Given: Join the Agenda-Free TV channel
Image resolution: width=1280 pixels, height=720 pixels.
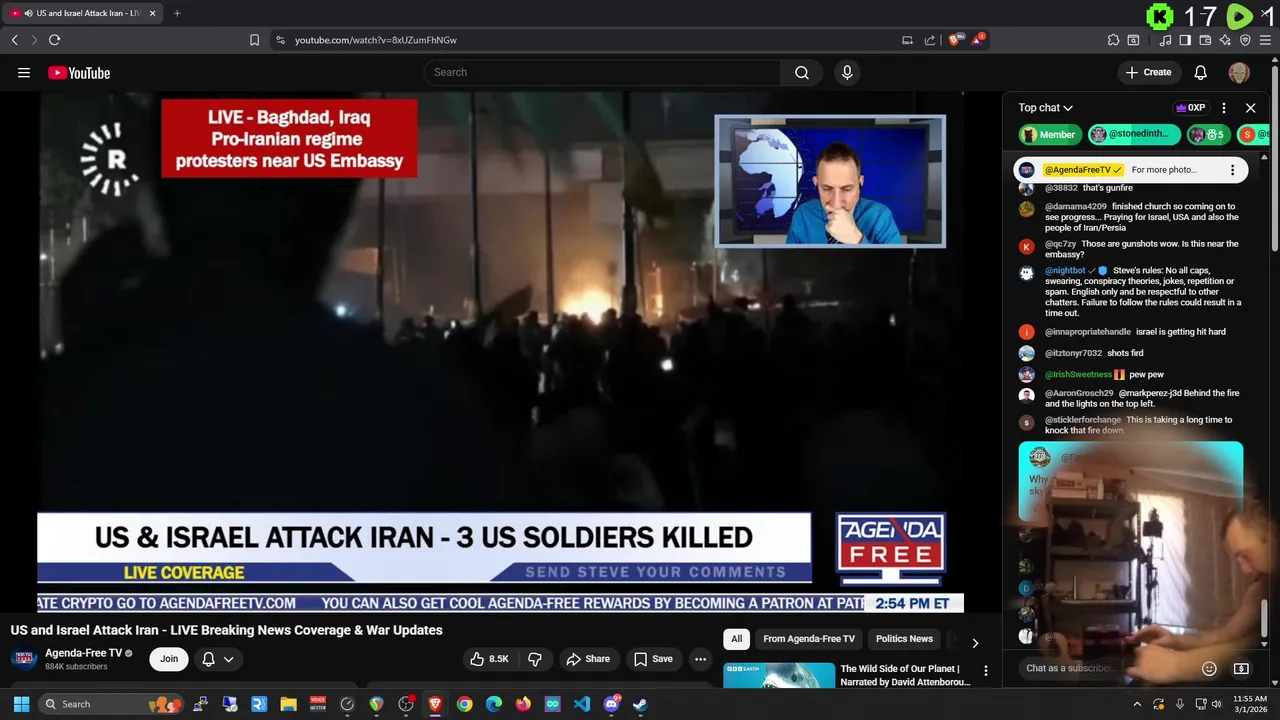Looking at the screenshot, I should point(169,659).
